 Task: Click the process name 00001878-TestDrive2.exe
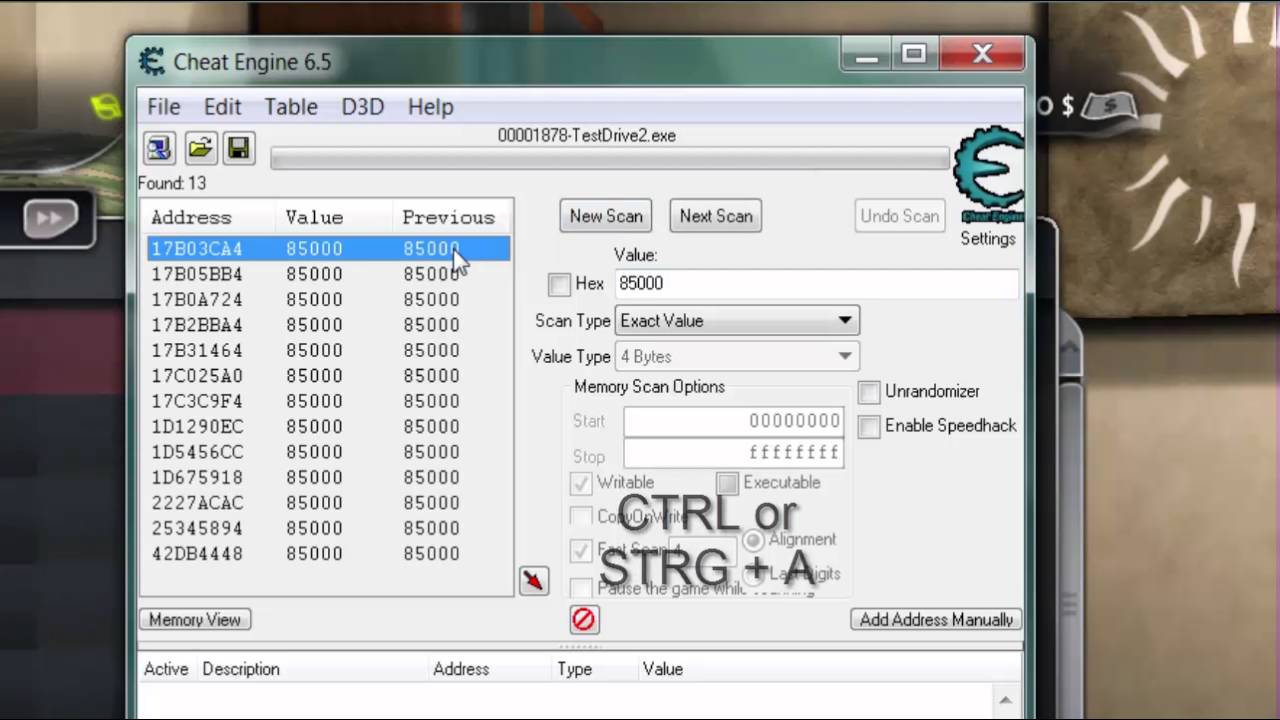click(587, 136)
